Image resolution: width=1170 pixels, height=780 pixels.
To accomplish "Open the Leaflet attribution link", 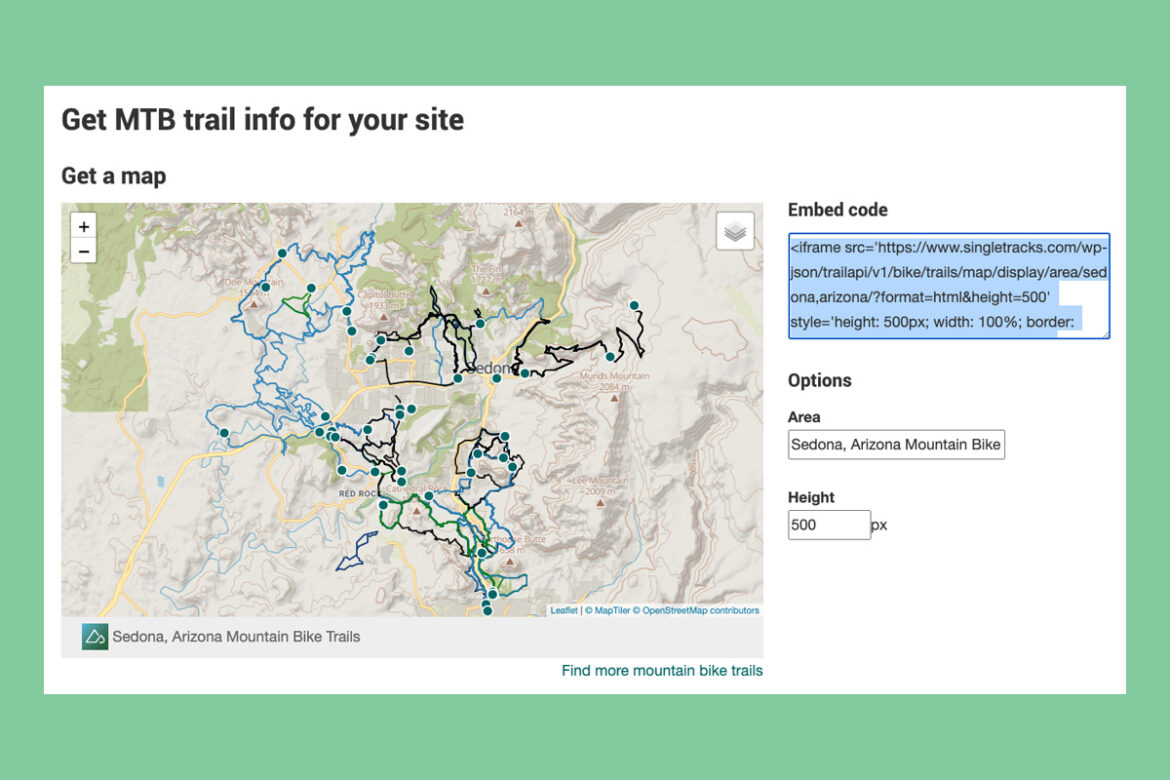I will click(564, 611).
